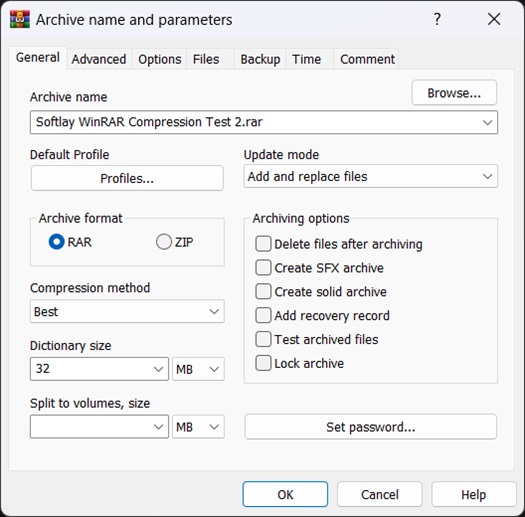Switch to the Options tab
The image size is (525, 517).
[x=160, y=59]
